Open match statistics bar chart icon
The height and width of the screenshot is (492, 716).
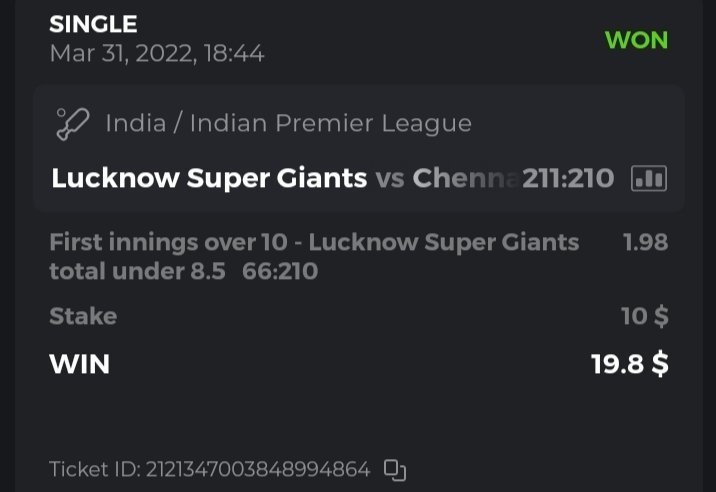(x=649, y=179)
